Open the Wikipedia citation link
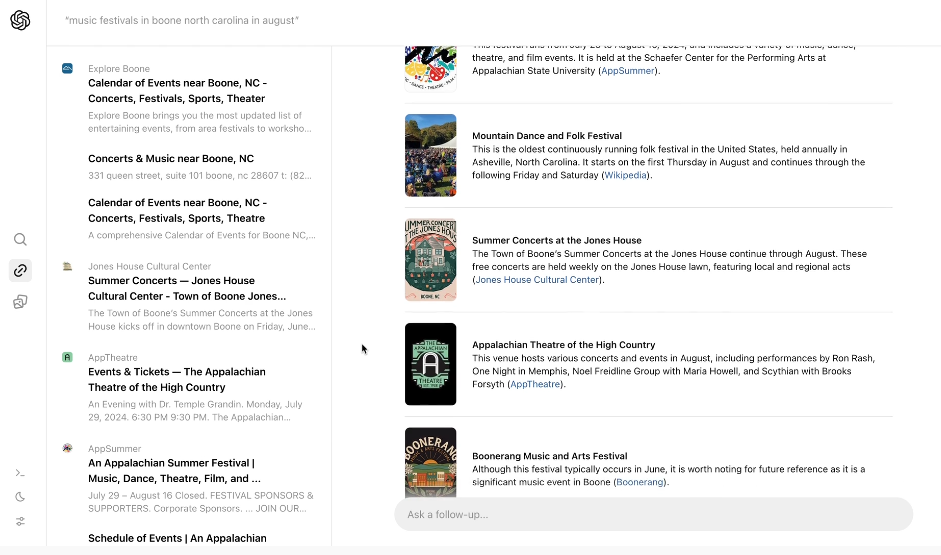The height and width of the screenshot is (555, 941). [625, 175]
